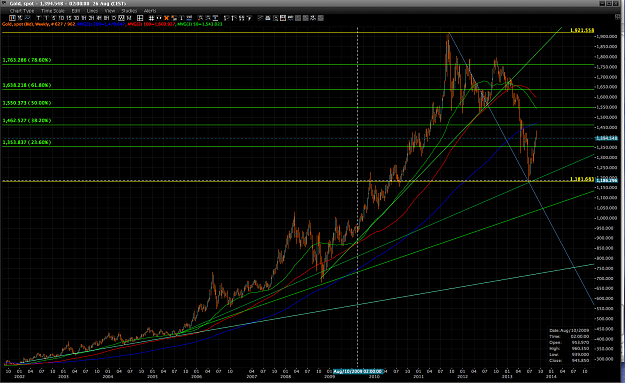The width and height of the screenshot is (625, 383).
Task: Switch to the 1H timeframe
Action: click(84, 18)
